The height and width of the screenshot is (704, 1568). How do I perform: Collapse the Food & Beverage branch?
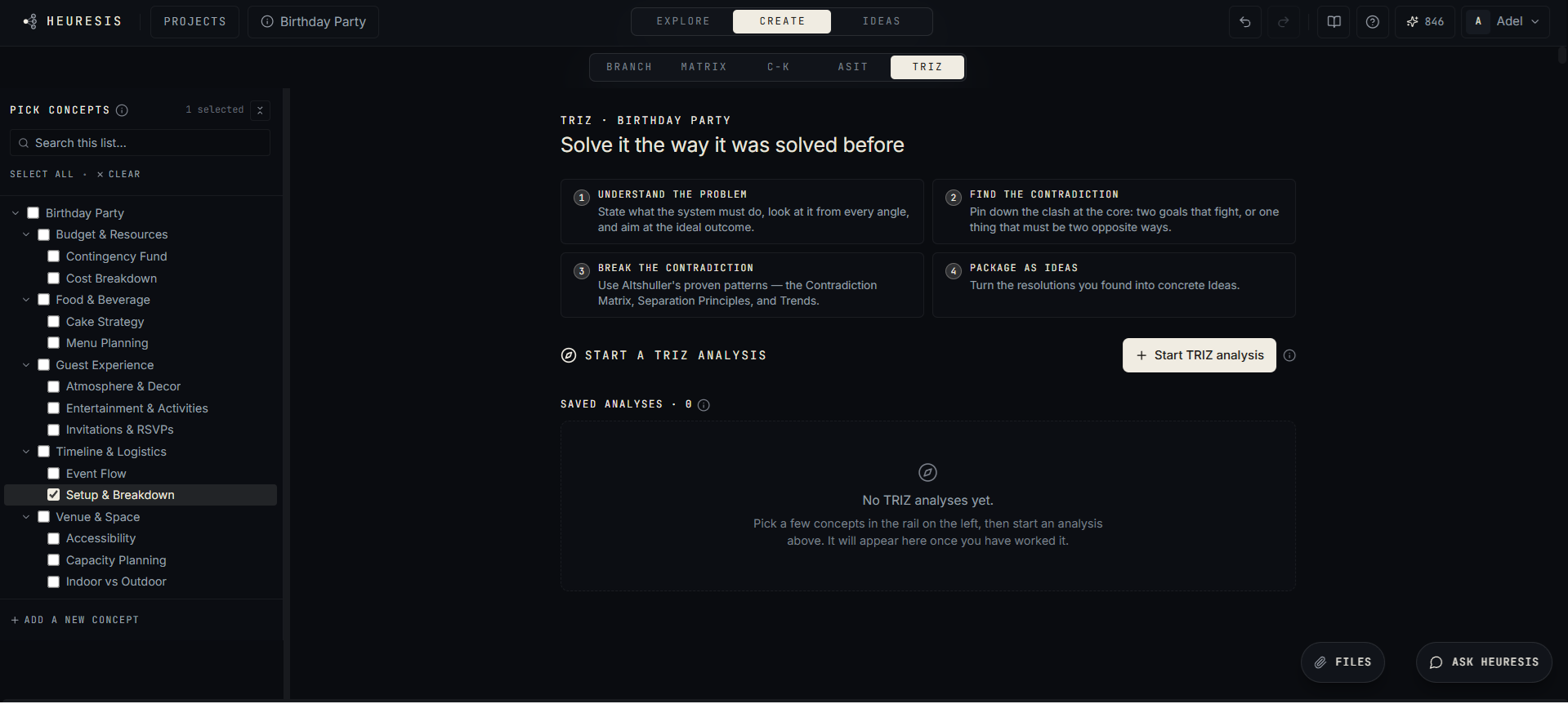(26, 300)
